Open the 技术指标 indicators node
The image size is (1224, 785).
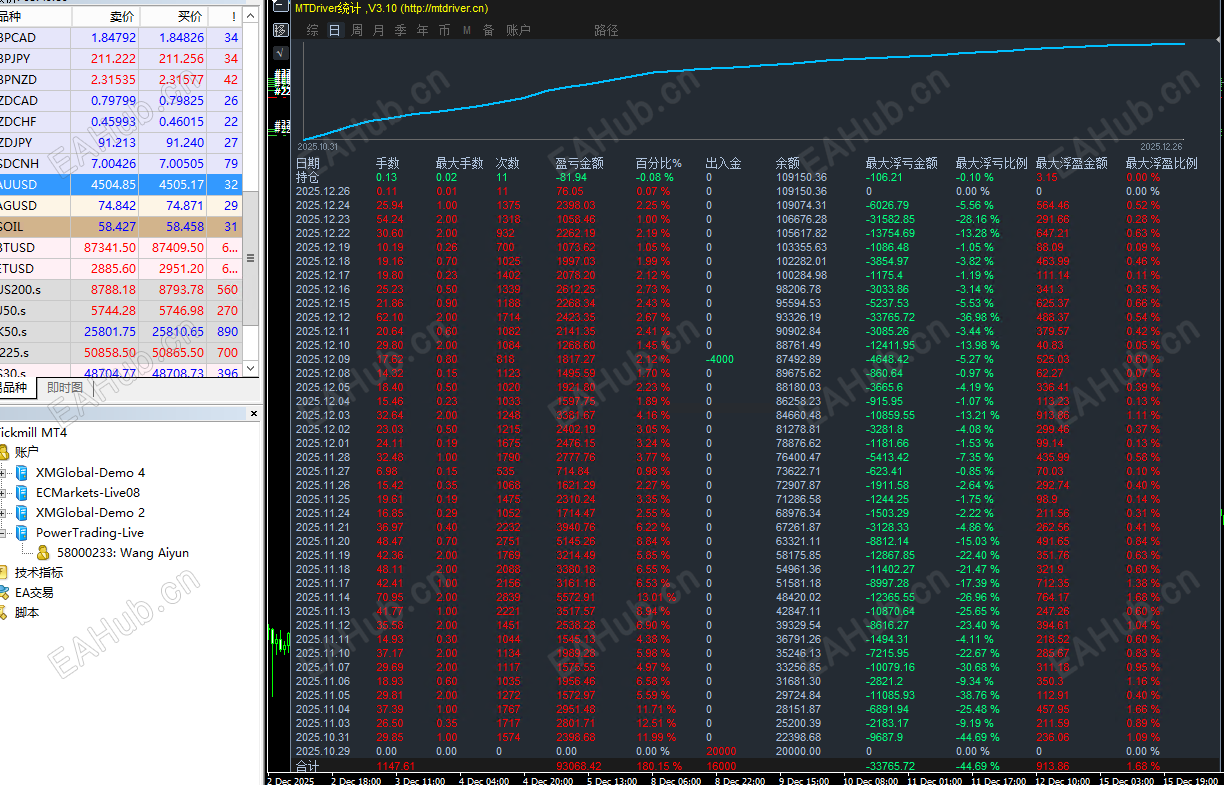39,573
